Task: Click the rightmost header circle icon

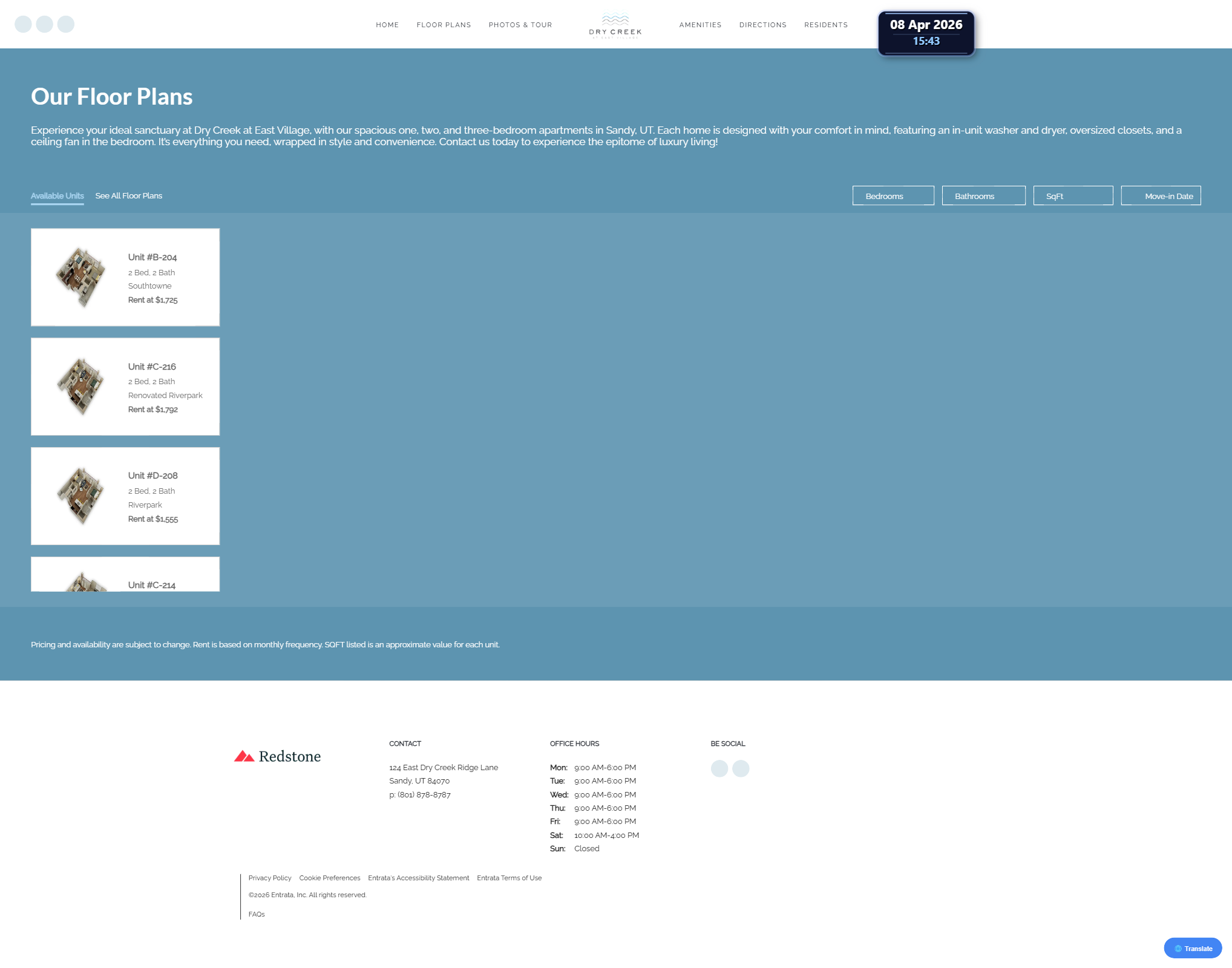Action: pos(65,24)
